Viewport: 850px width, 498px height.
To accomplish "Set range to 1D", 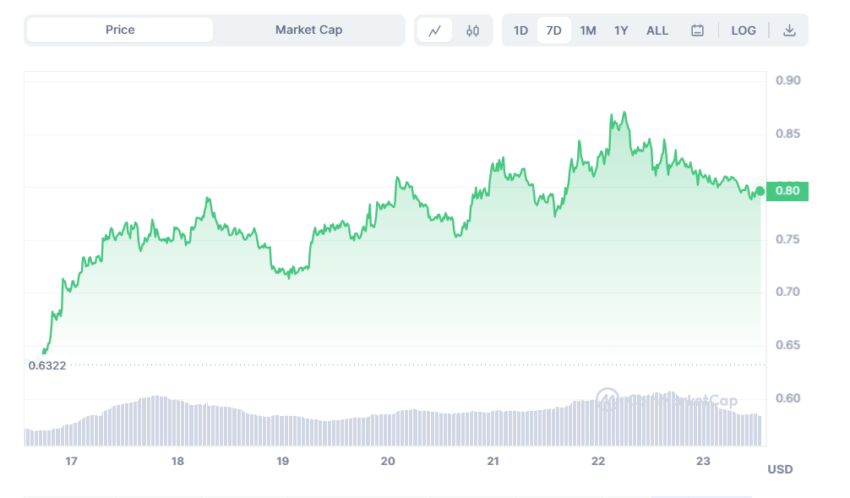I will [x=520, y=31].
